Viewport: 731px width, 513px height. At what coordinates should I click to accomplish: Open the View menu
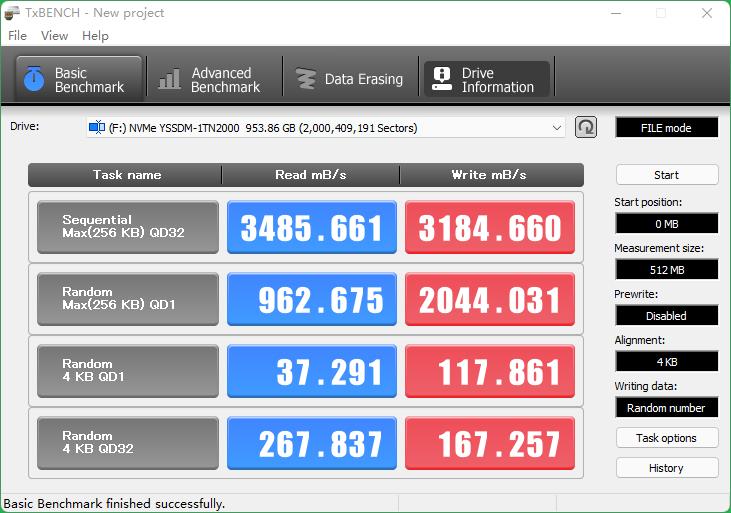[54, 36]
